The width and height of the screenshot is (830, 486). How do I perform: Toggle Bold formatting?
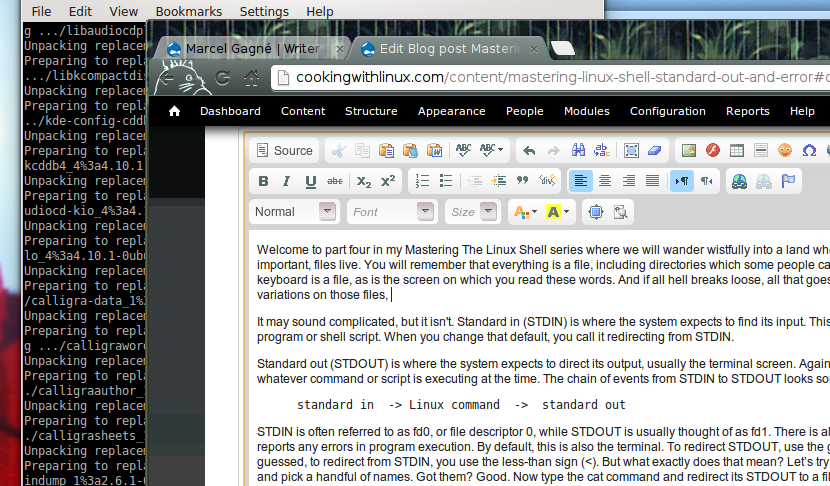263,181
